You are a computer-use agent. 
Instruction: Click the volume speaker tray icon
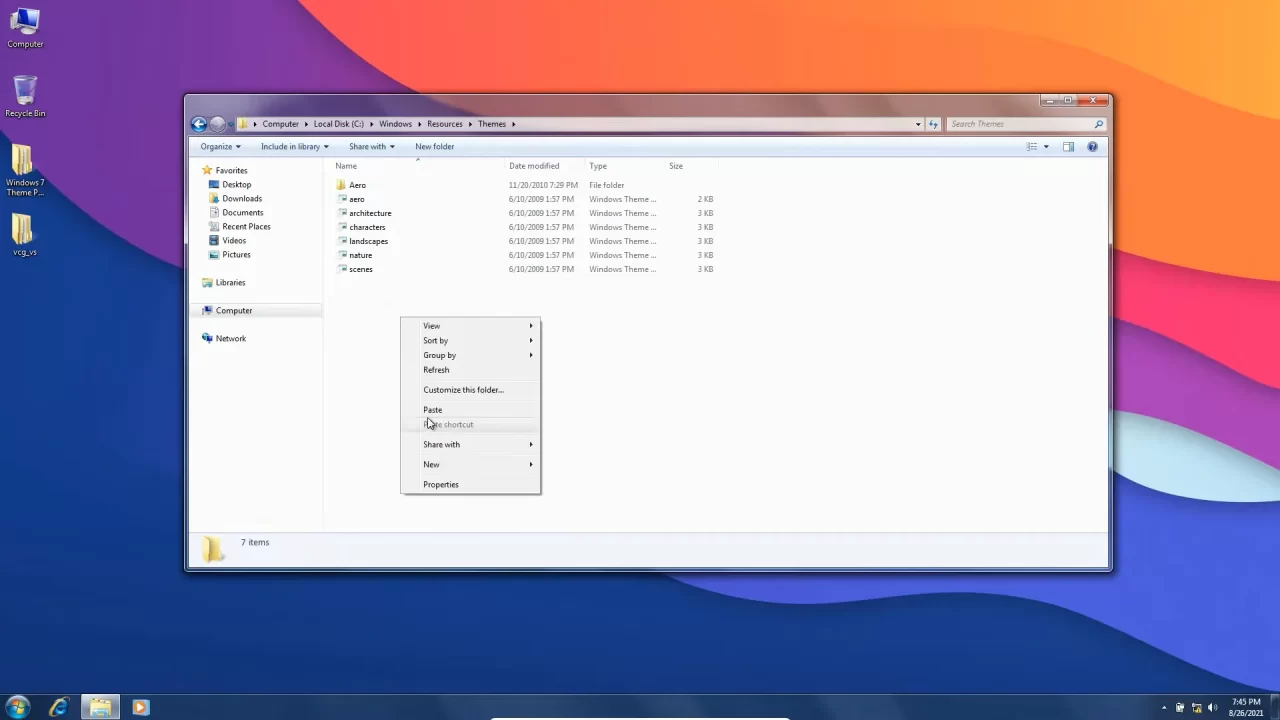tap(1212, 708)
